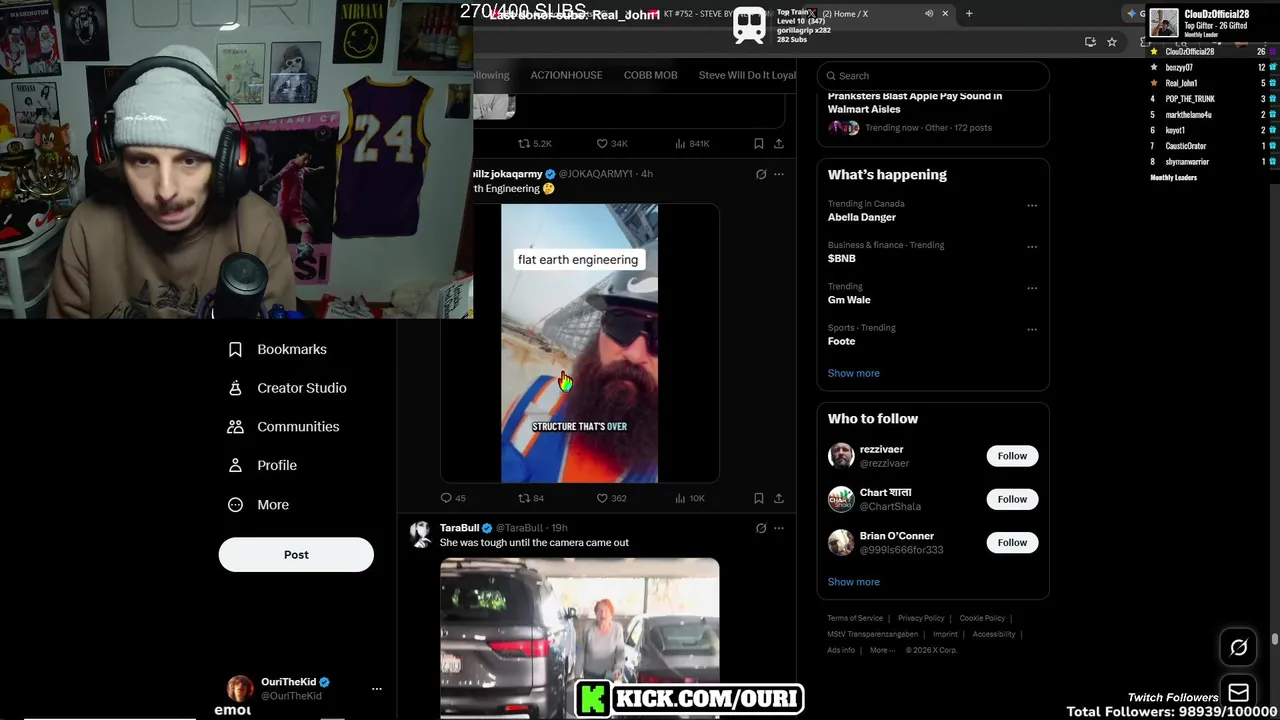Open the @JOKAQARMY1 handle link
The image size is (1280, 720).
pos(595,174)
